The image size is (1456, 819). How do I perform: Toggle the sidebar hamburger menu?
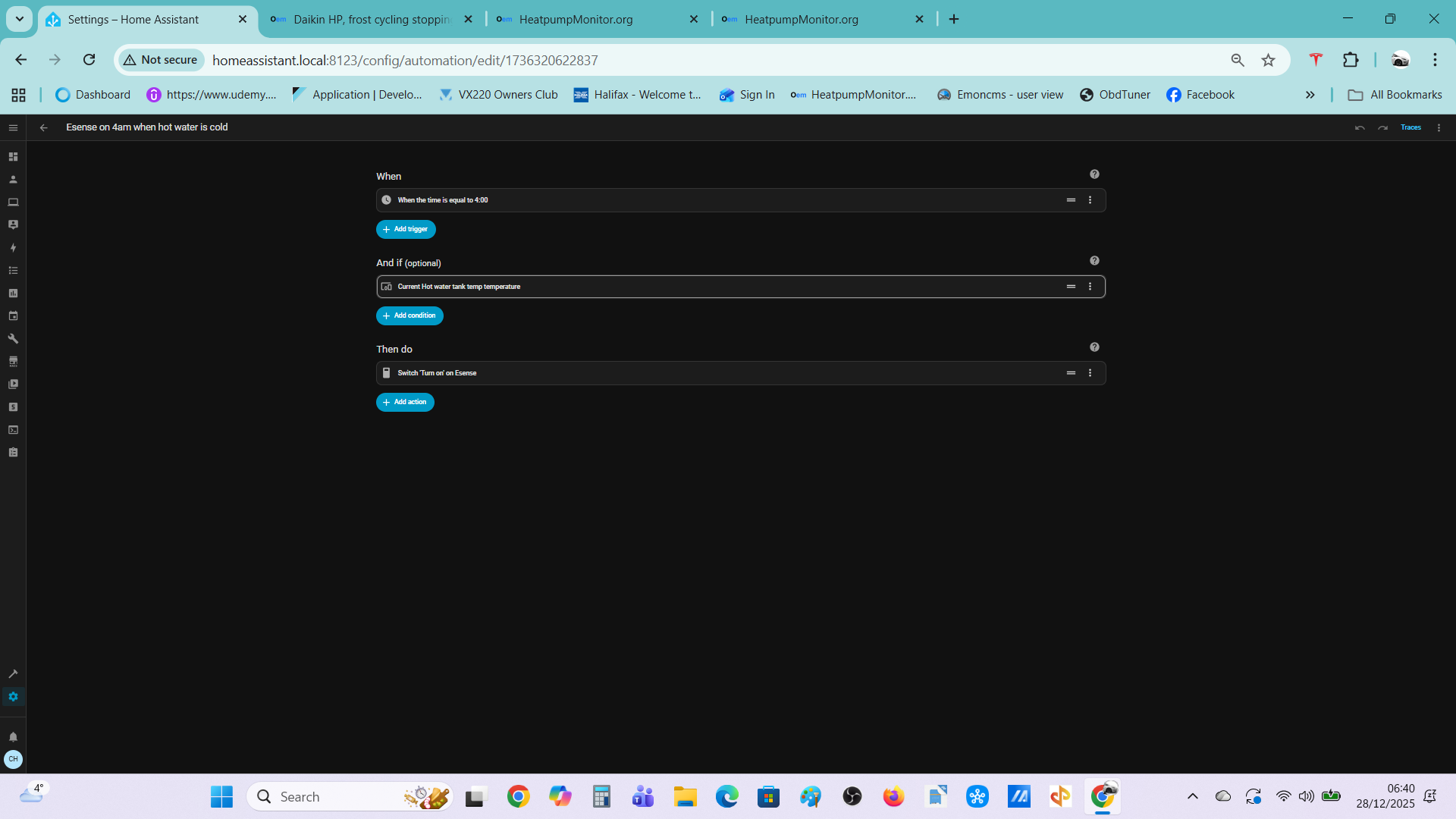click(13, 127)
